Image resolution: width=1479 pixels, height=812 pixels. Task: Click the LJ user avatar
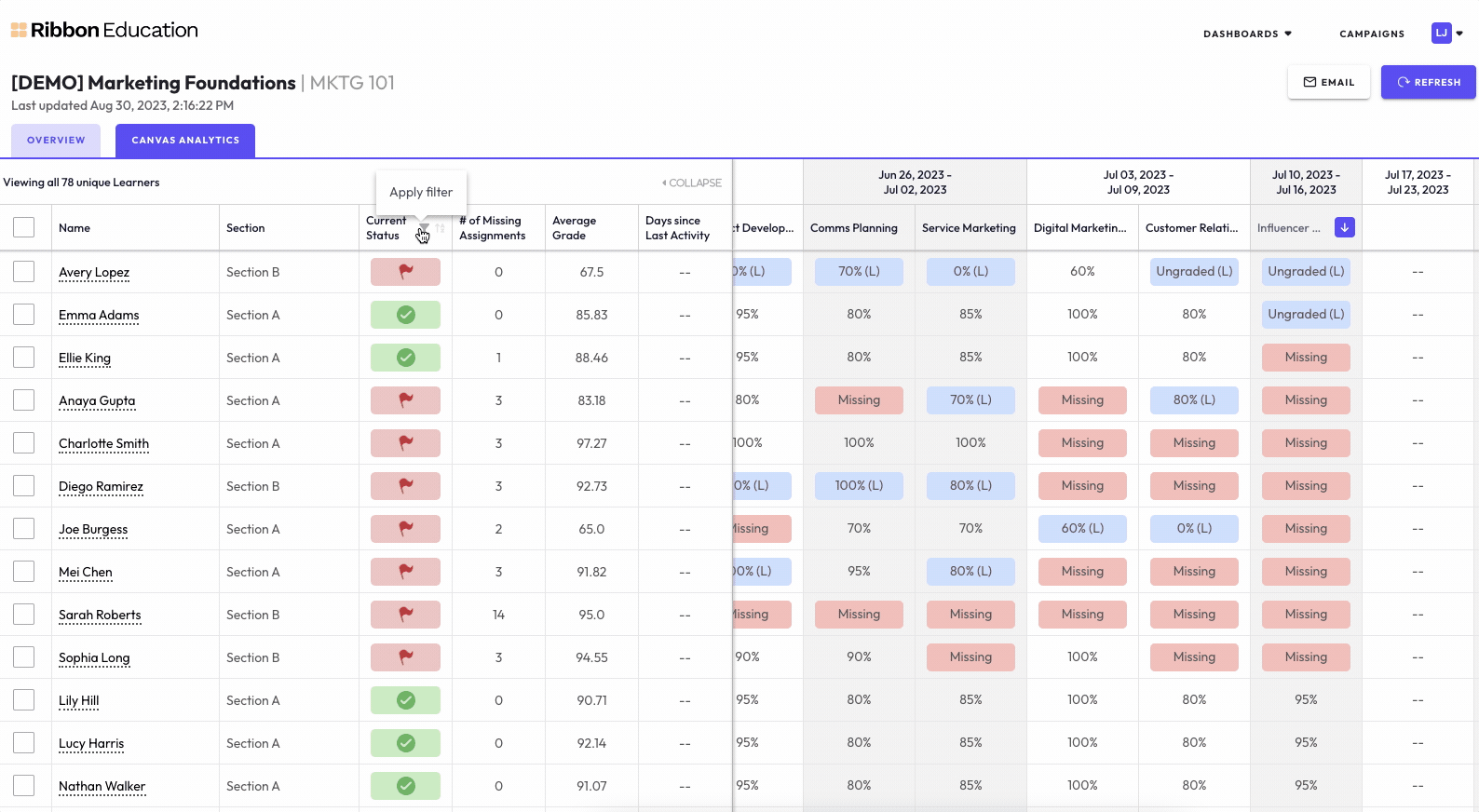click(1441, 34)
